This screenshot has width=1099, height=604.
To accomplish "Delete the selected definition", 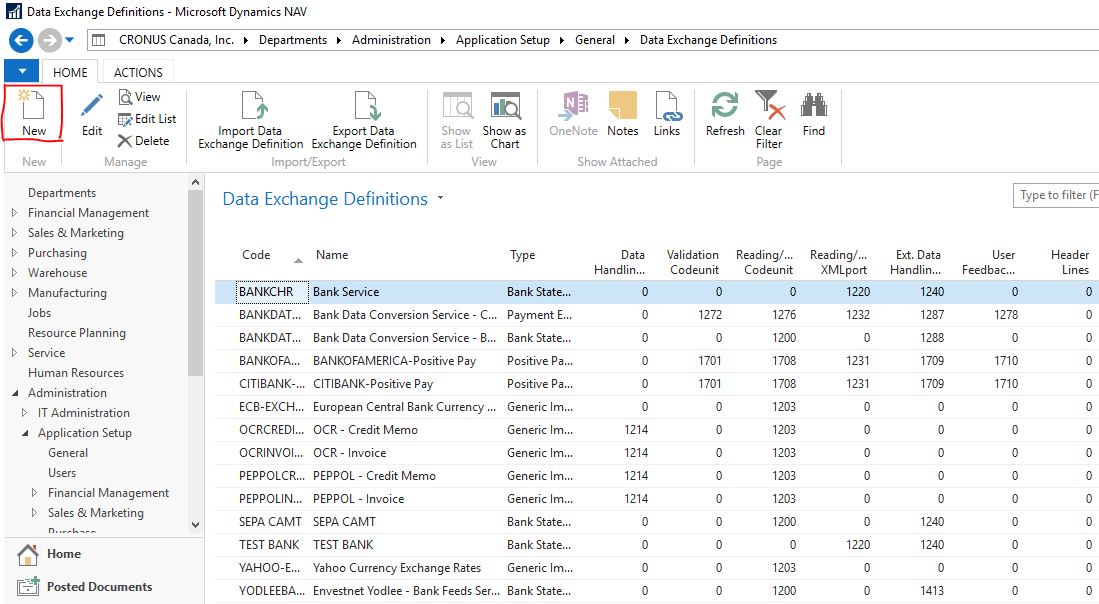I will [x=144, y=141].
